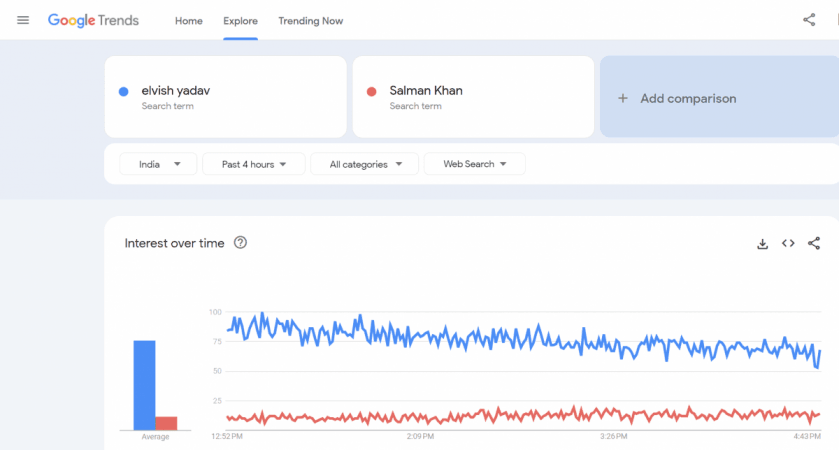Click the Interest over time heading
This screenshot has height=450, width=839.
coord(174,243)
